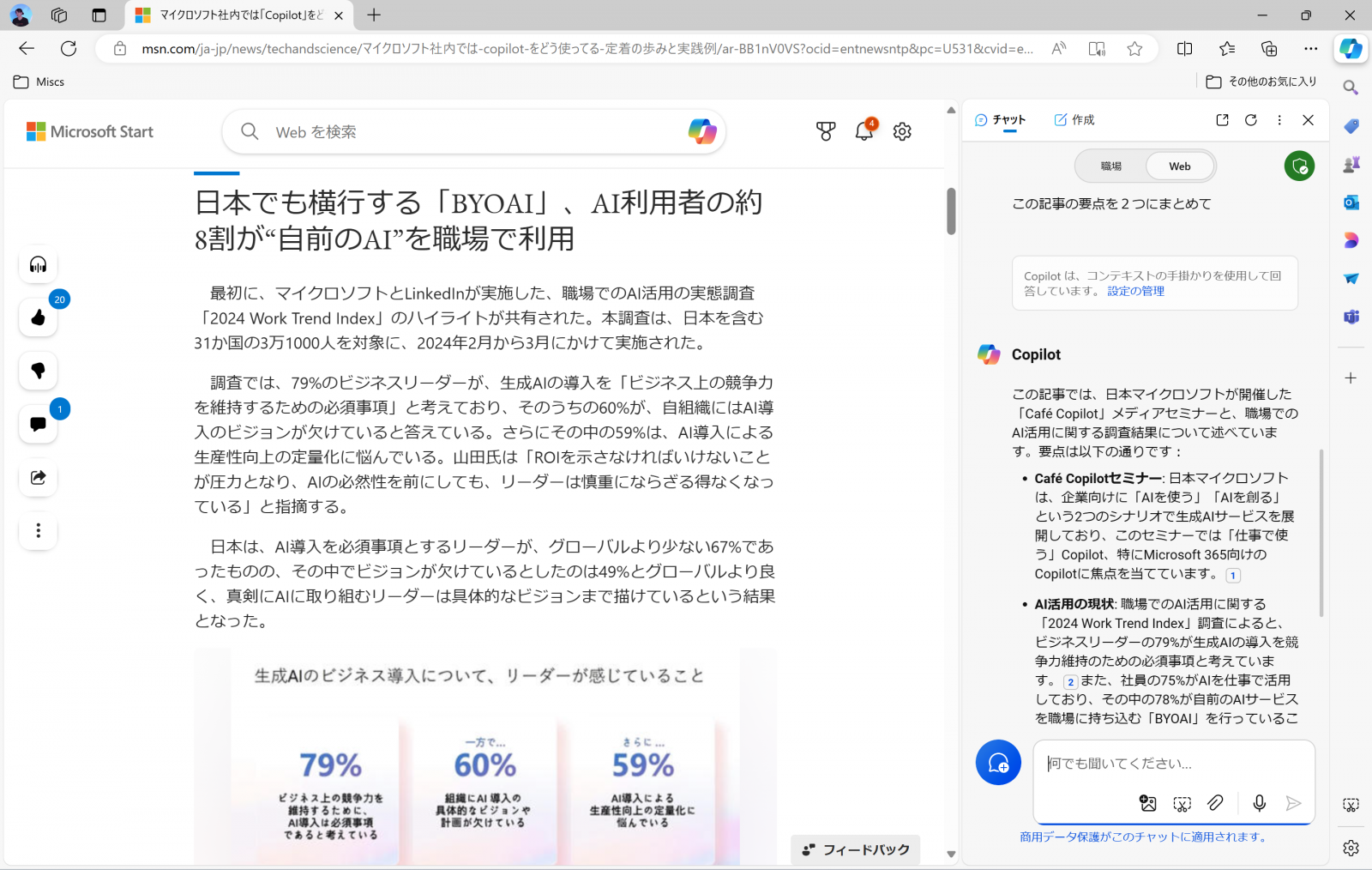1372x870 pixels.
Task: Click the browser address bar URL
Action: [x=587, y=49]
